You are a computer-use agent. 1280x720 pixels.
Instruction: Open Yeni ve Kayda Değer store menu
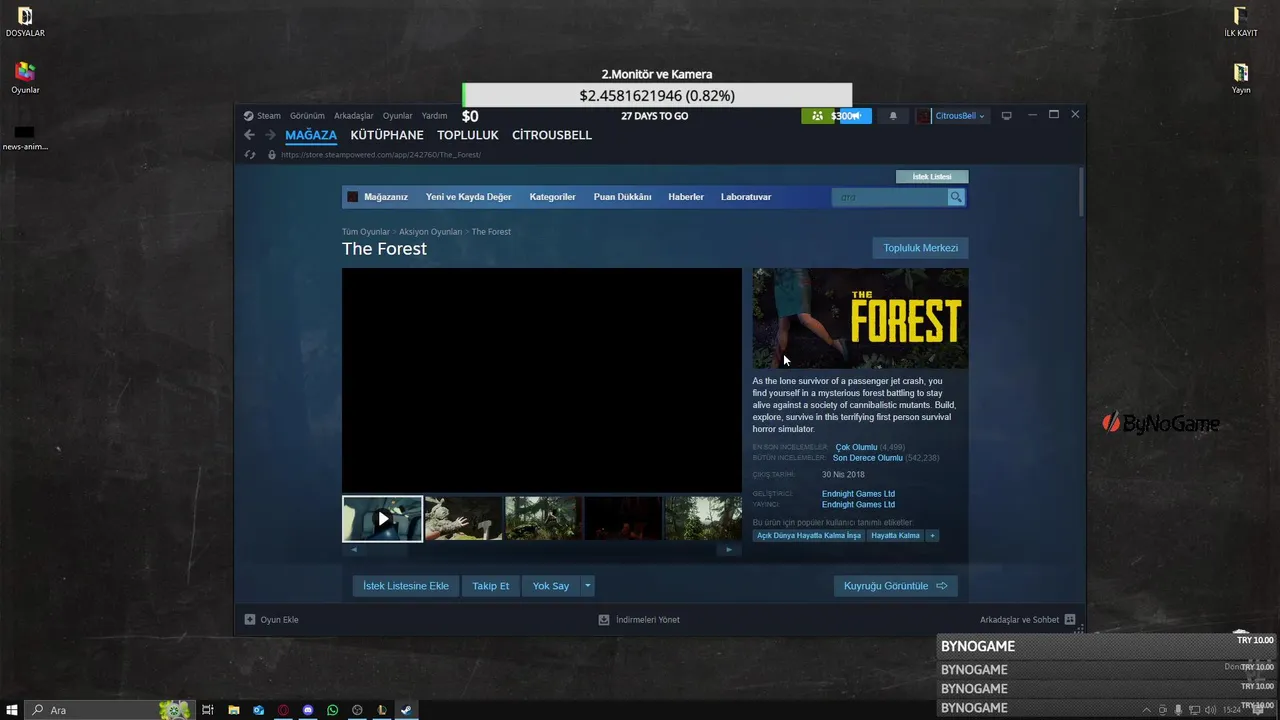(468, 197)
